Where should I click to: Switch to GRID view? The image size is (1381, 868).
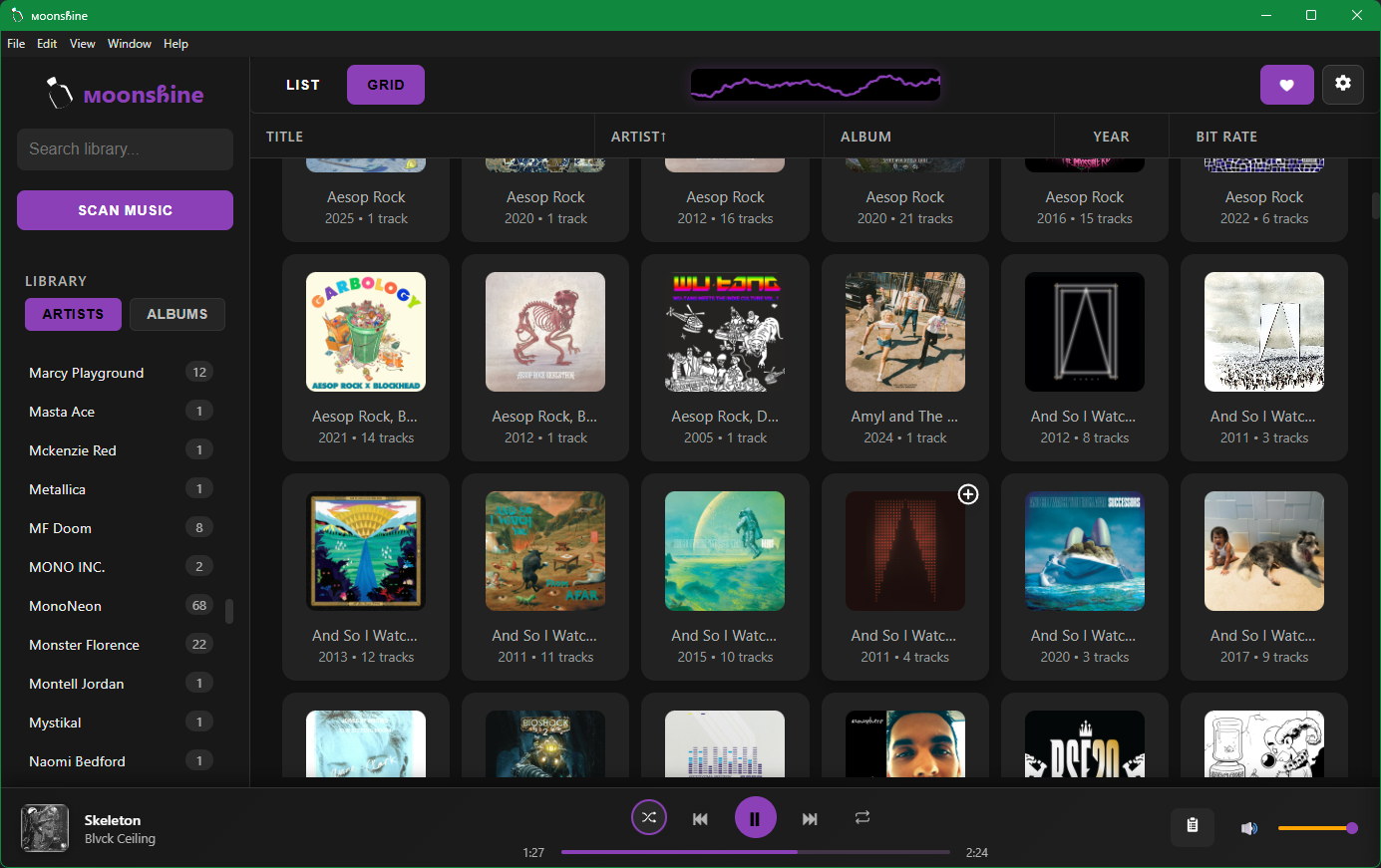pyautogui.click(x=386, y=85)
